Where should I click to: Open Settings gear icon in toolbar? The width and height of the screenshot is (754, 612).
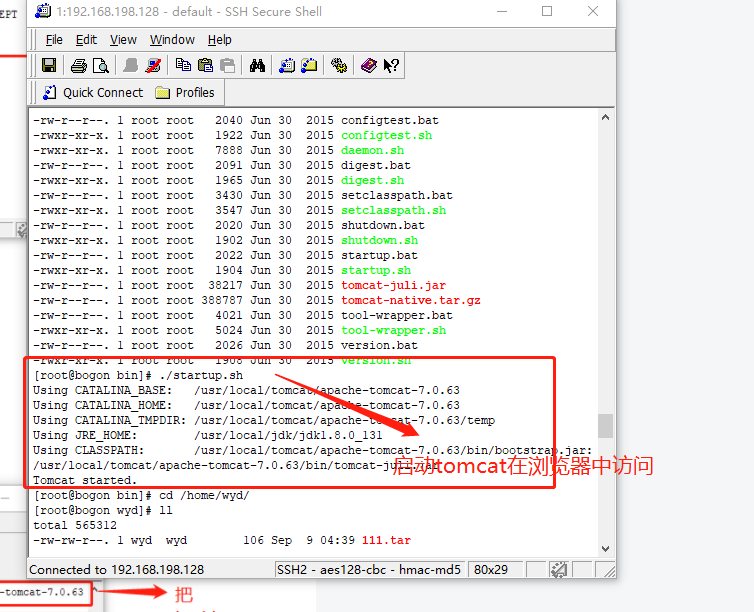[x=339, y=65]
